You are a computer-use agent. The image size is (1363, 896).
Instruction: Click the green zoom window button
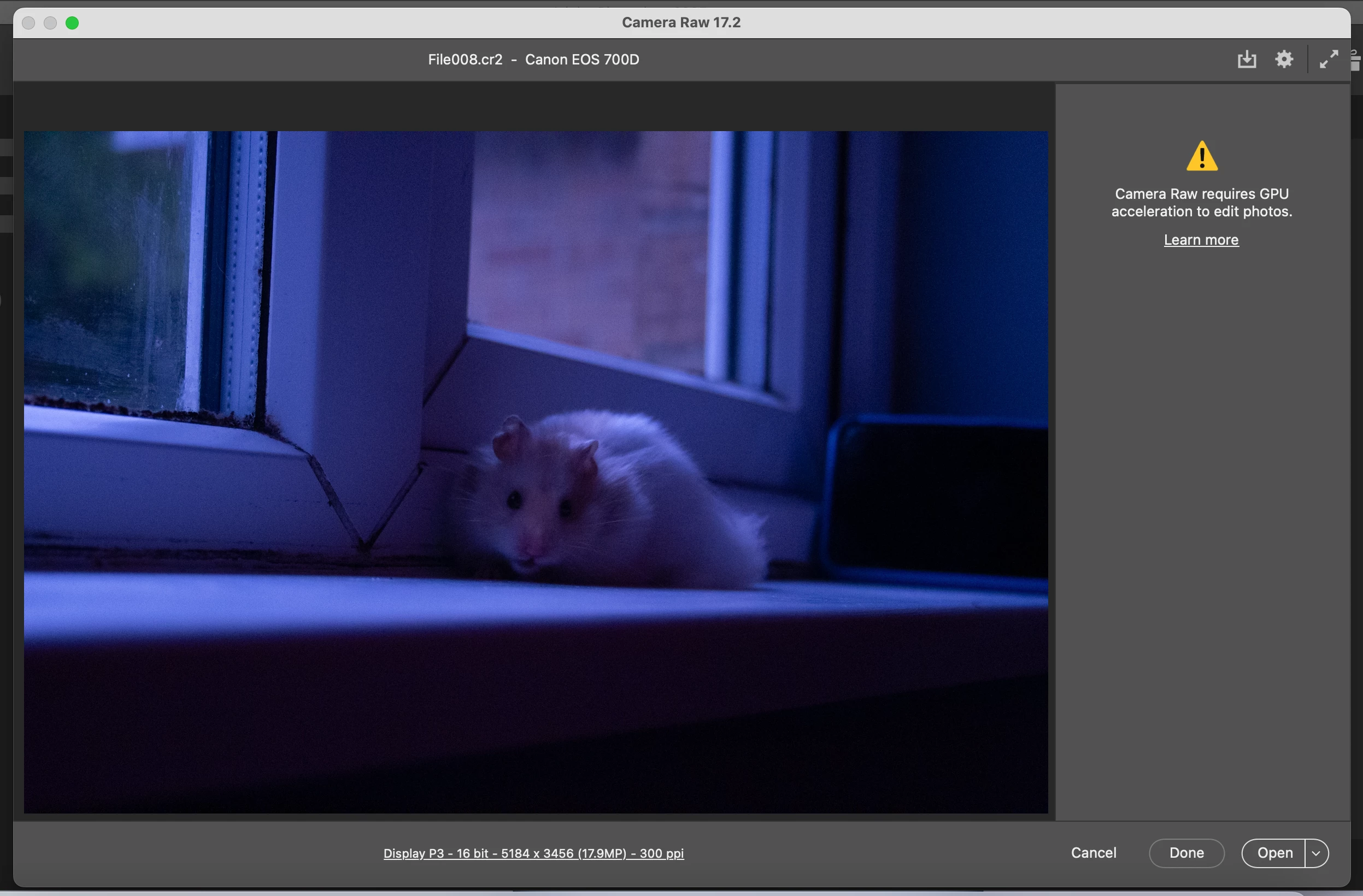[72, 23]
